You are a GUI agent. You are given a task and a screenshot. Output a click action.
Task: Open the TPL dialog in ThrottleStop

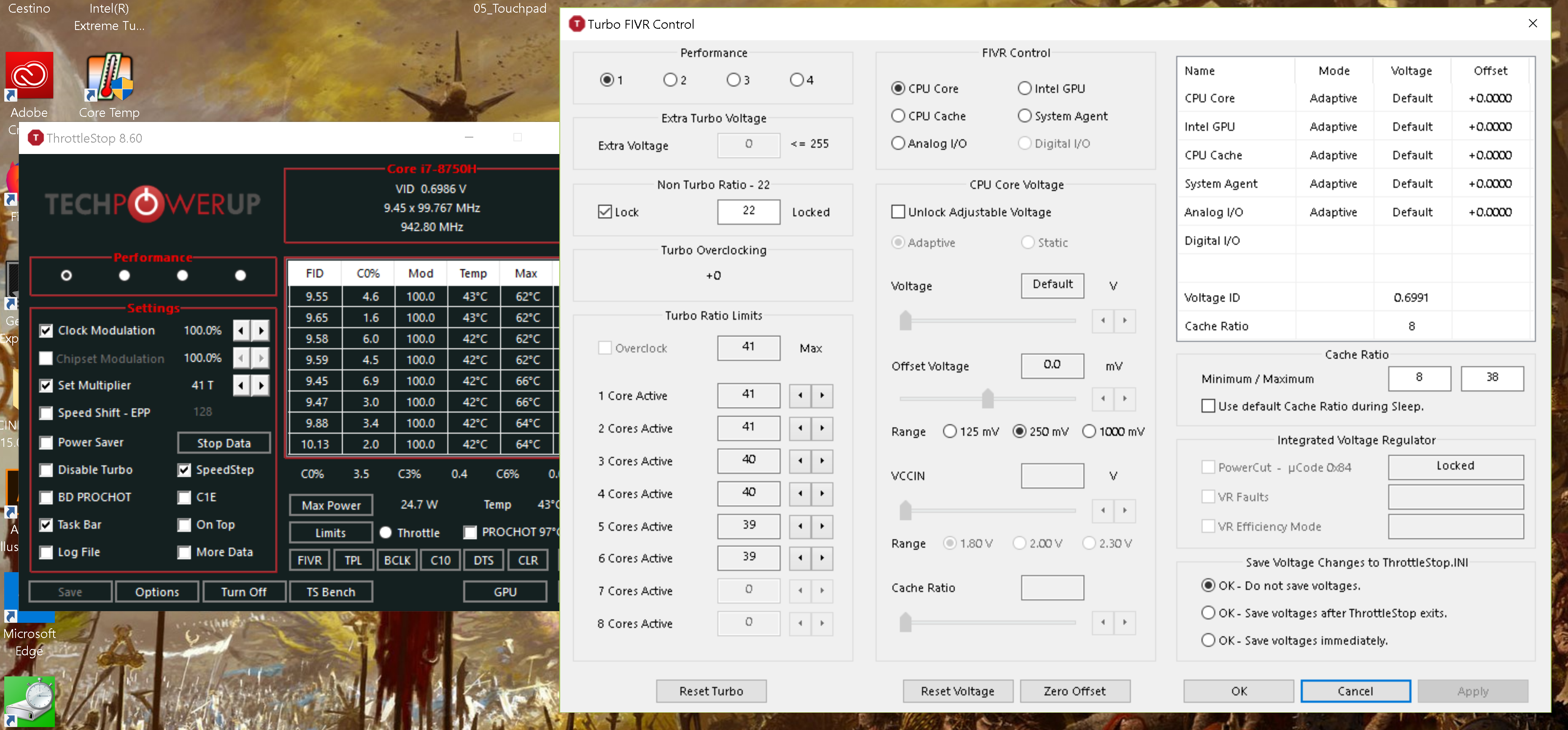353,560
